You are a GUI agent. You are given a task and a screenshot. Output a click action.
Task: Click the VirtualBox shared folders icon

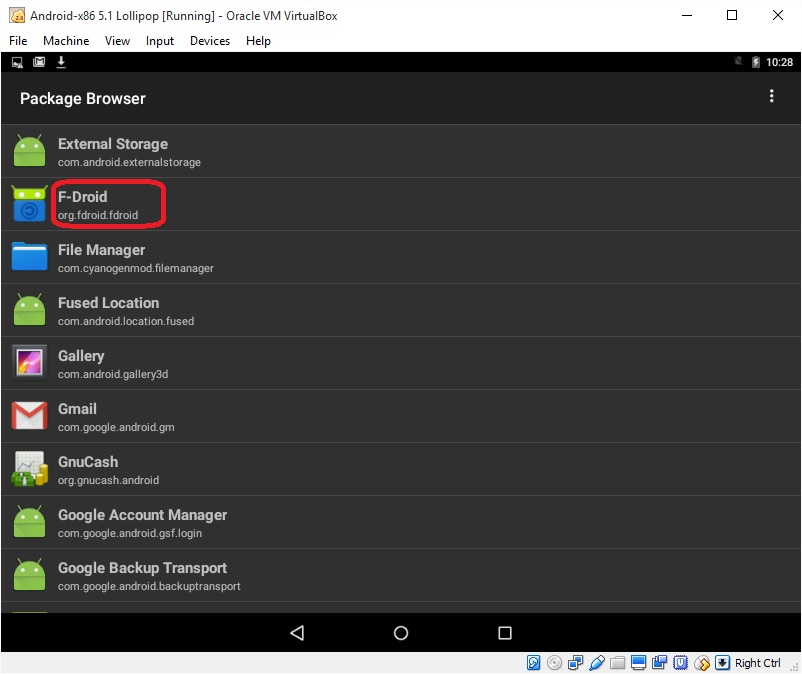click(617, 663)
